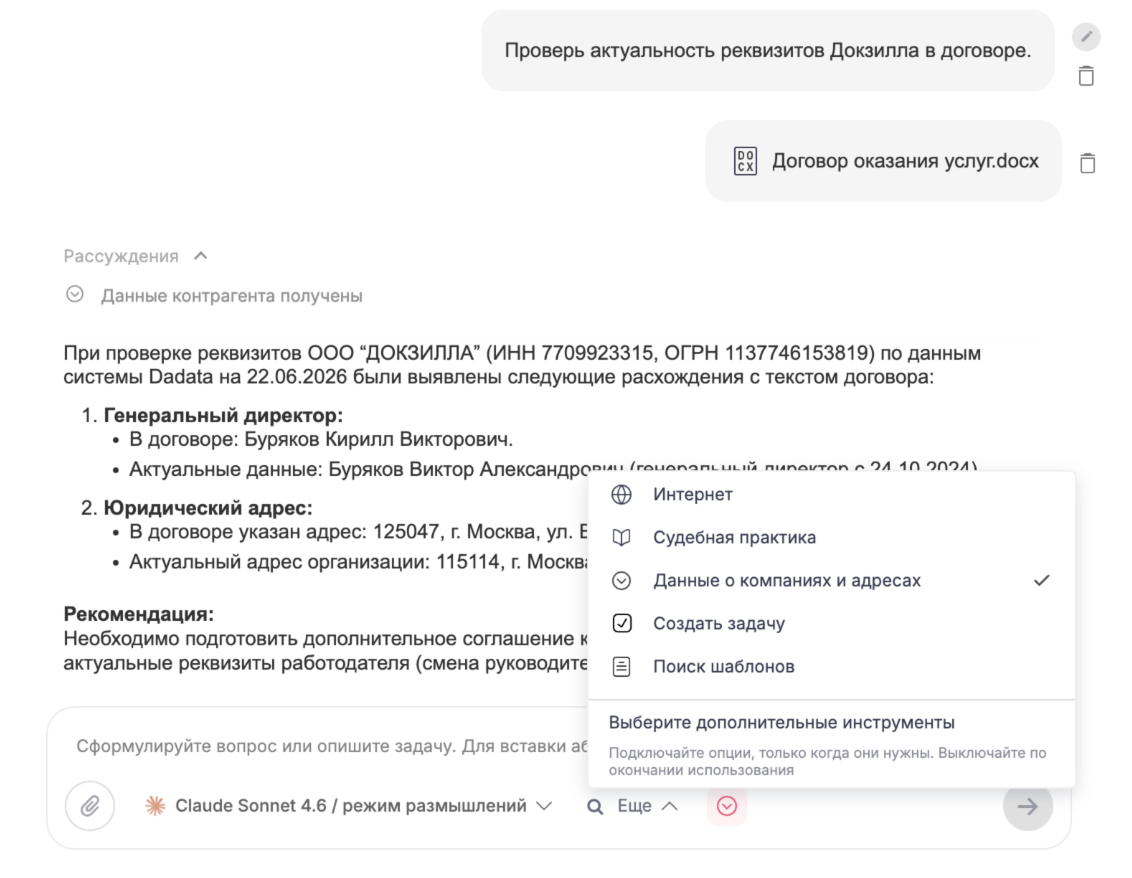Select Поиск шаблонов tool option
The width and height of the screenshot is (1132, 878).
[x=832, y=666]
